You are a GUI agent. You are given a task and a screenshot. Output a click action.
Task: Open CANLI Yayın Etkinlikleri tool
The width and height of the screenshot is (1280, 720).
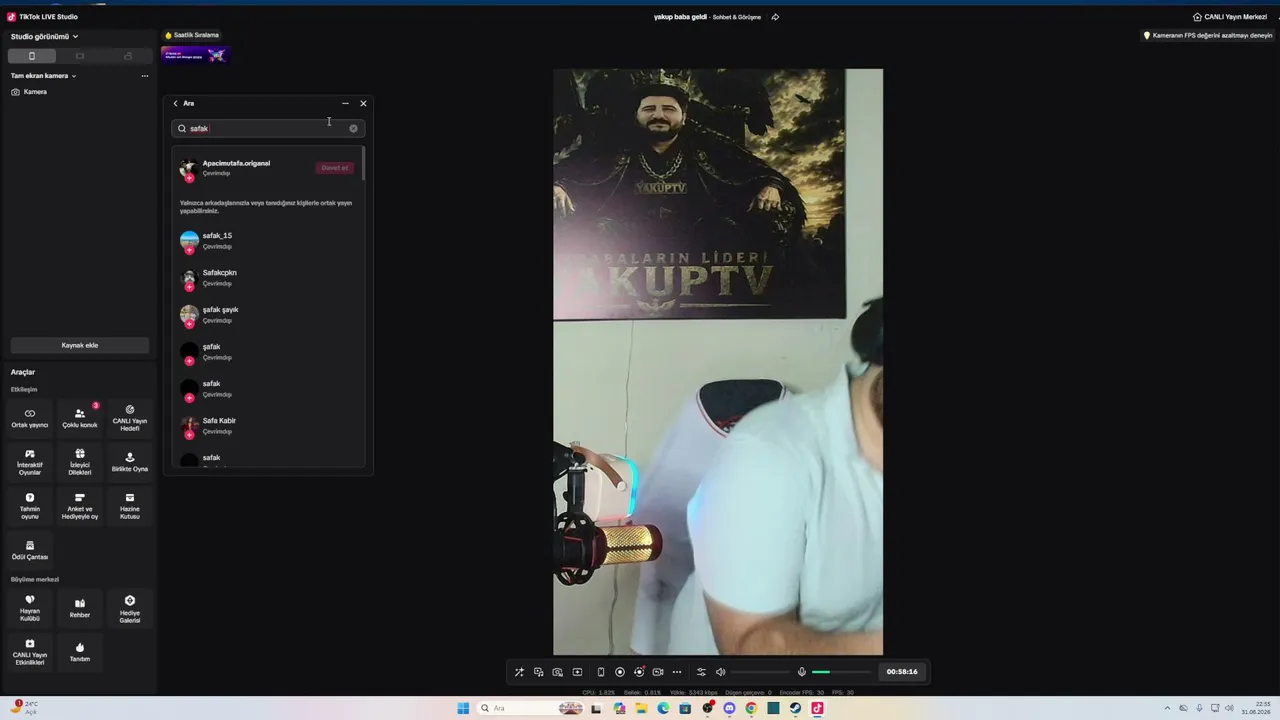30,652
